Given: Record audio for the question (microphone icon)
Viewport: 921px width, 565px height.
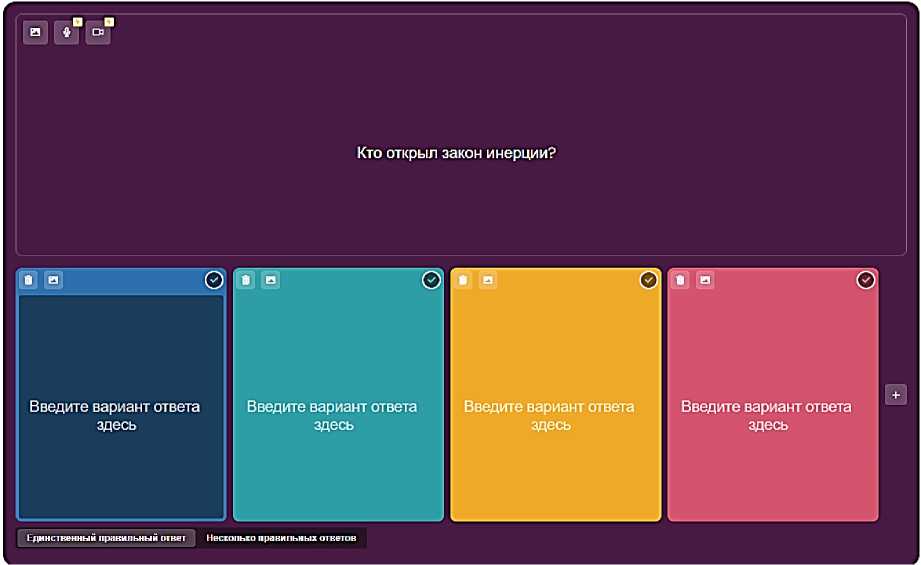Looking at the screenshot, I should (66, 32).
